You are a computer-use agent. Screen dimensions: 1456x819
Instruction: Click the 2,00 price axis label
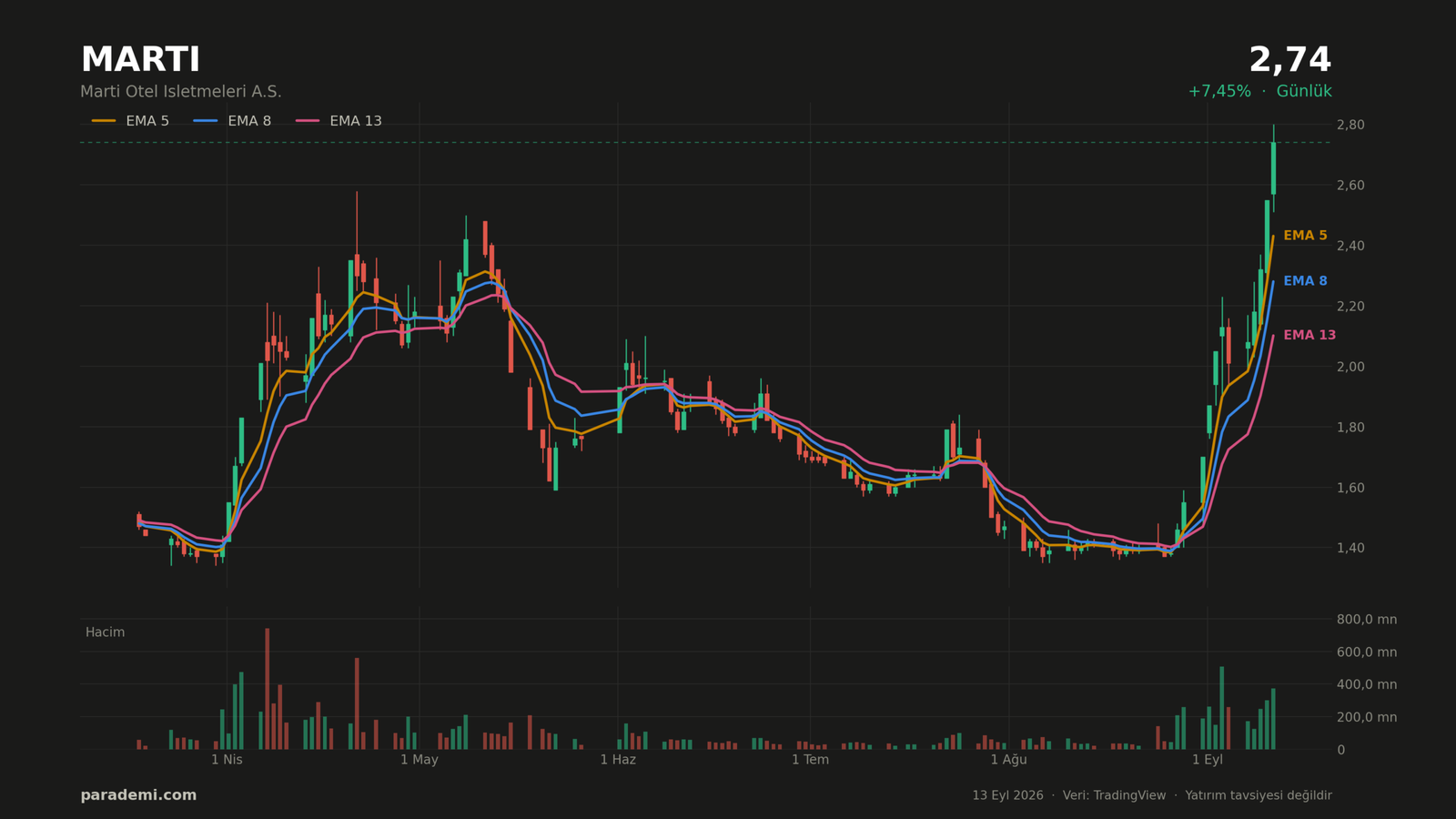[x=1350, y=367]
